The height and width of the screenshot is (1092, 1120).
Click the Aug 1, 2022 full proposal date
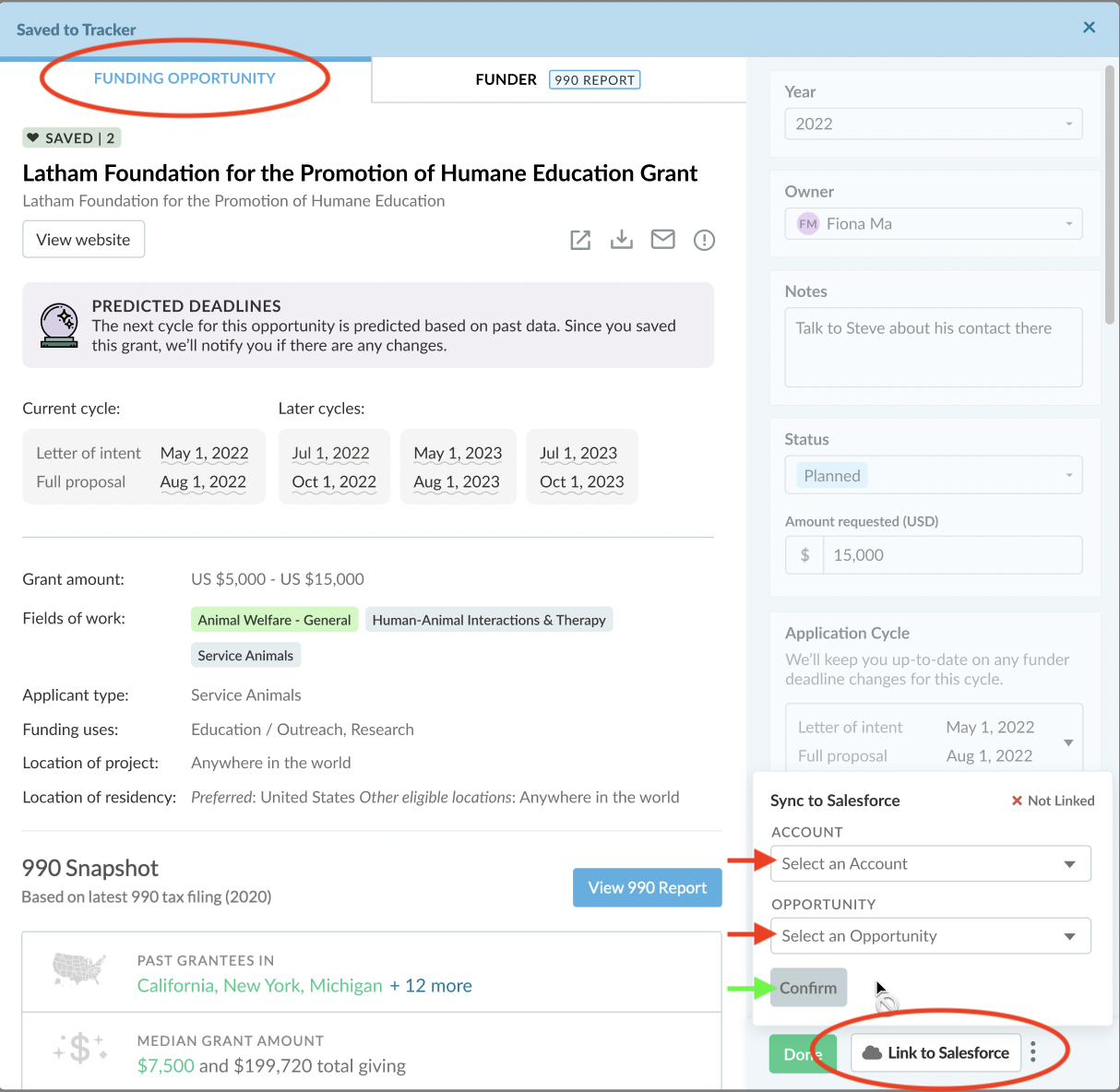[x=203, y=481]
